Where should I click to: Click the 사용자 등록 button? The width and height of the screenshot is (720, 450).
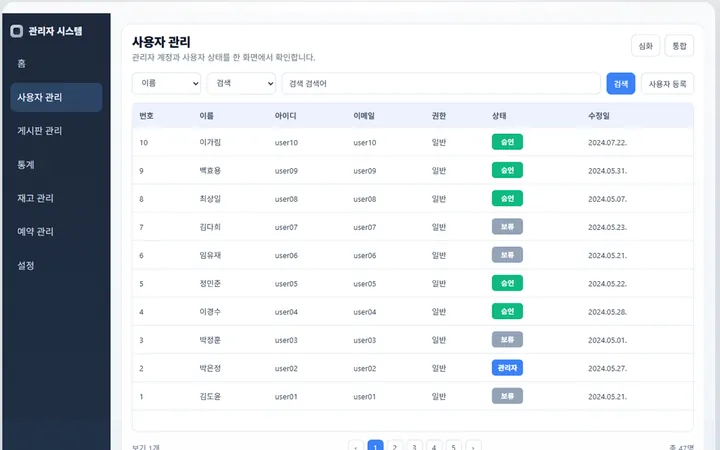click(667, 84)
